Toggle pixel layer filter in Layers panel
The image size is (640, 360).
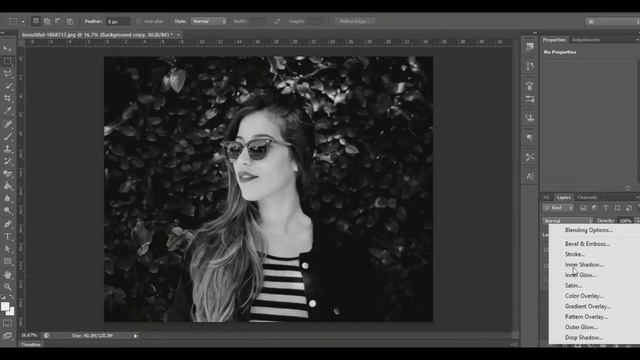(x=583, y=208)
